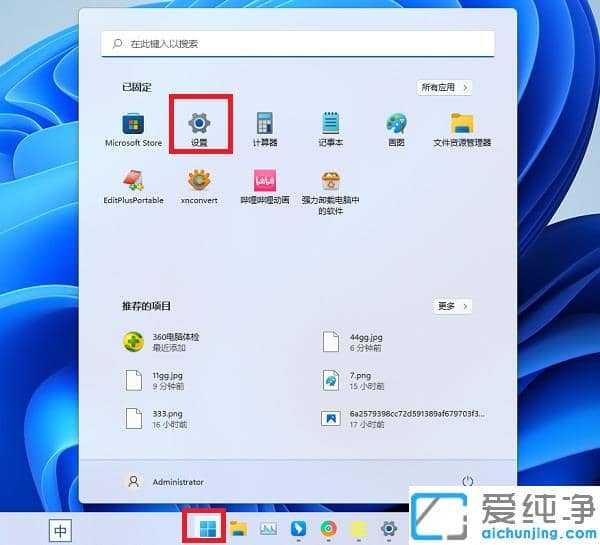This screenshot has height=545, width=600.
Task: Toggle the 中 input method indicator
Action: point(60,530)
